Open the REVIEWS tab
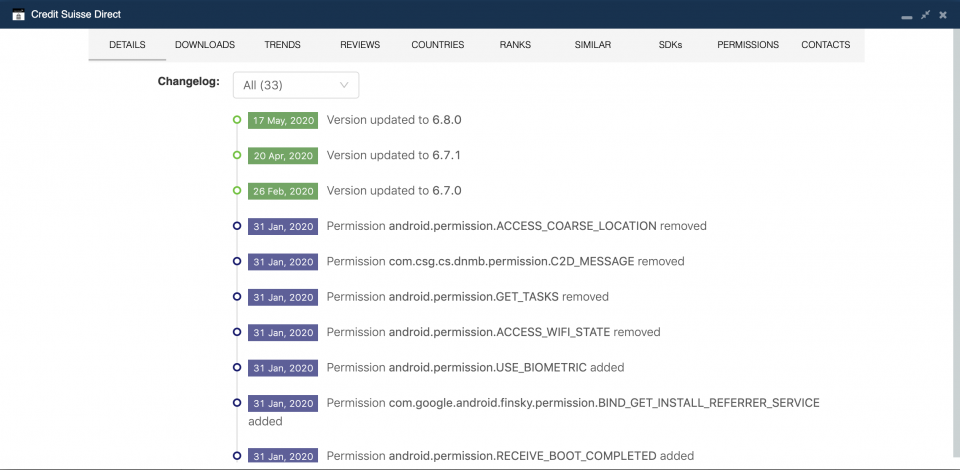Viewport: 960px width, 470px height. tap(360, 45)
